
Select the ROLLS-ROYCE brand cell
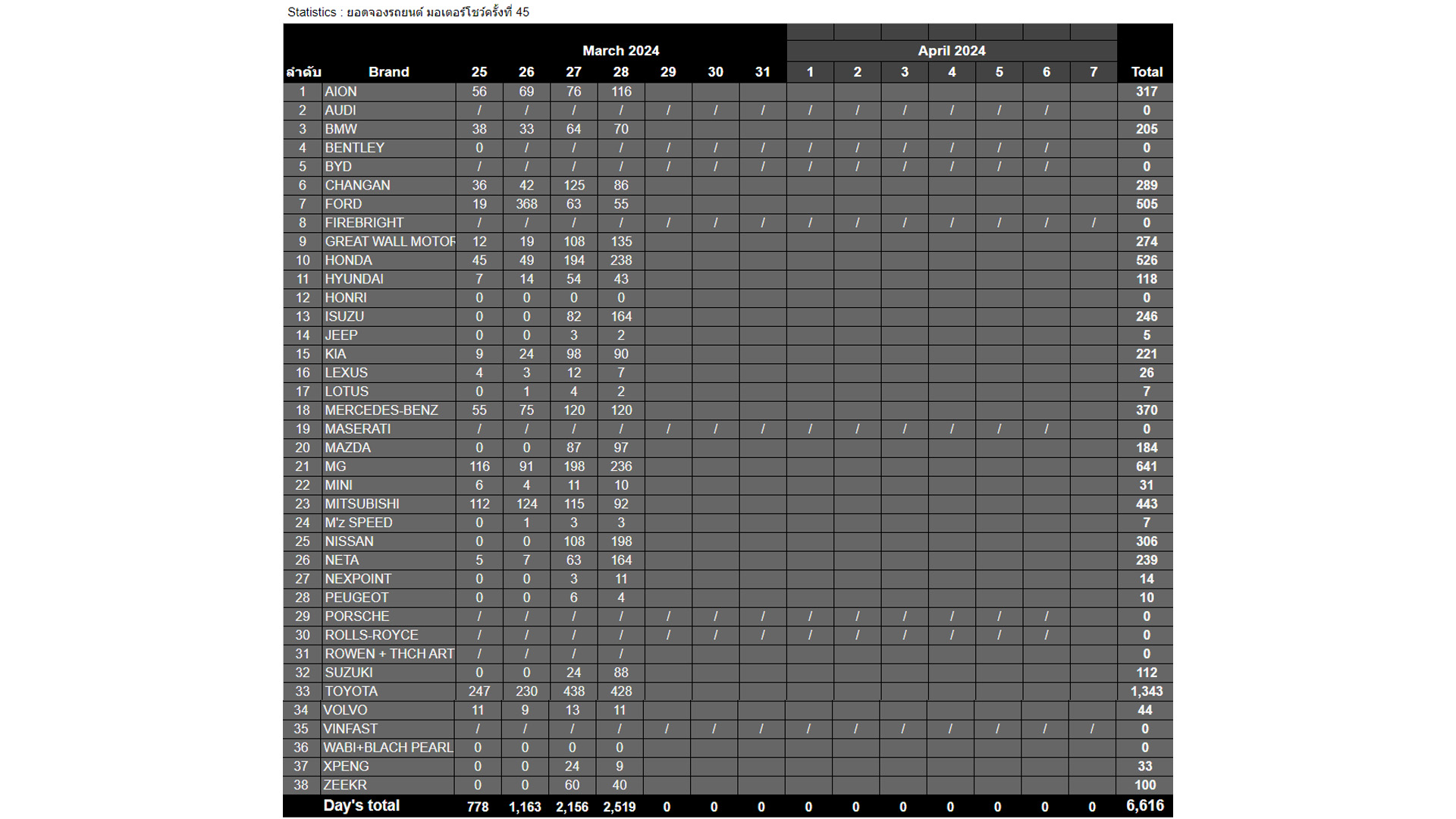(x=388, y=635)
